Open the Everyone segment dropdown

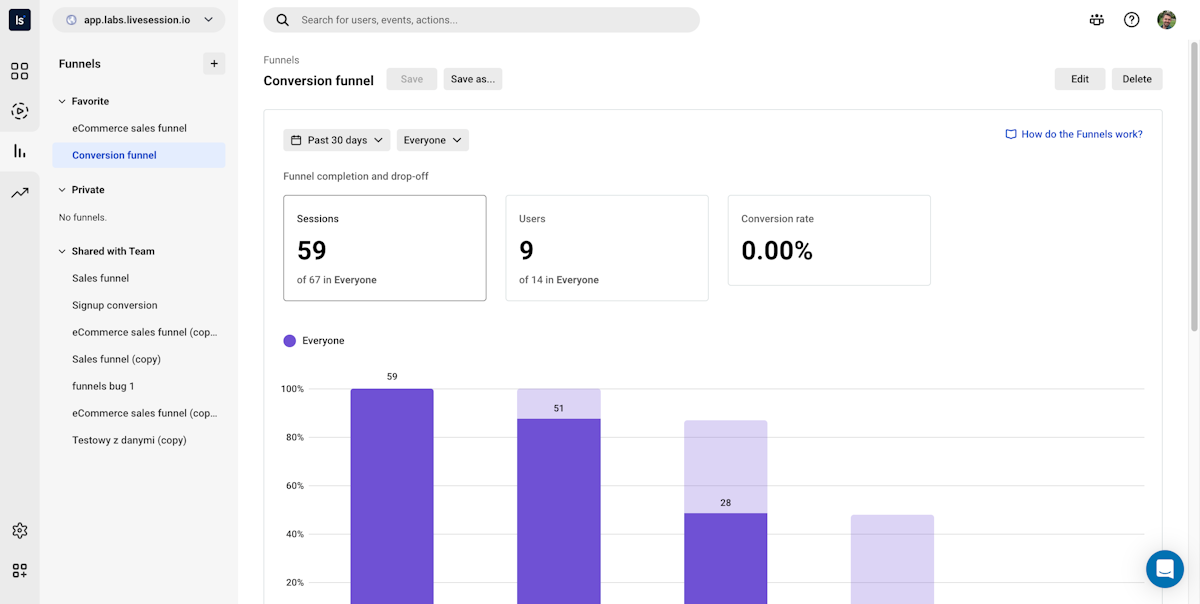432,140
